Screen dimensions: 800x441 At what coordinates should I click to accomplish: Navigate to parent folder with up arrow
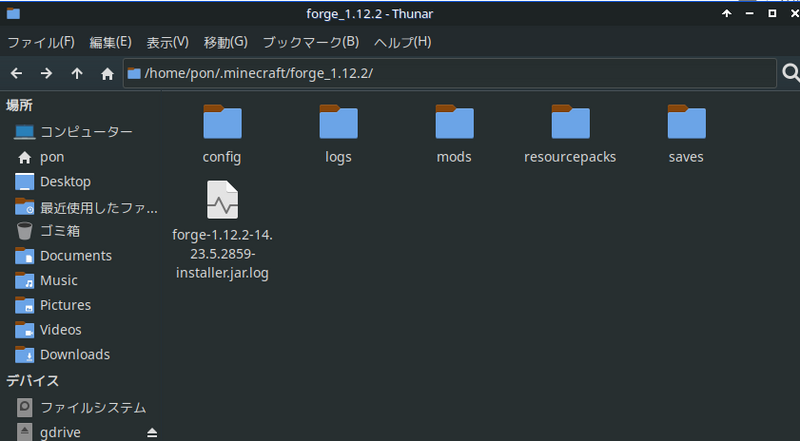click(x=77, y=74)
